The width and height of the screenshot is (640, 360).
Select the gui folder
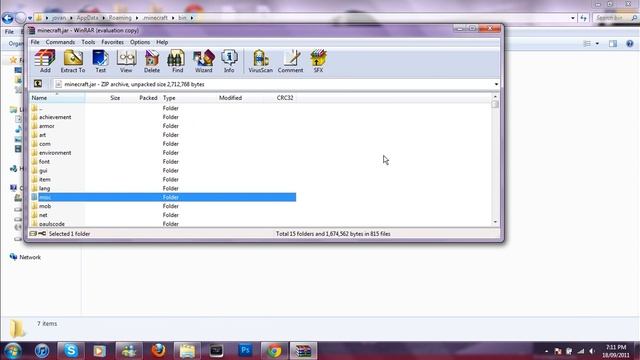163,171
